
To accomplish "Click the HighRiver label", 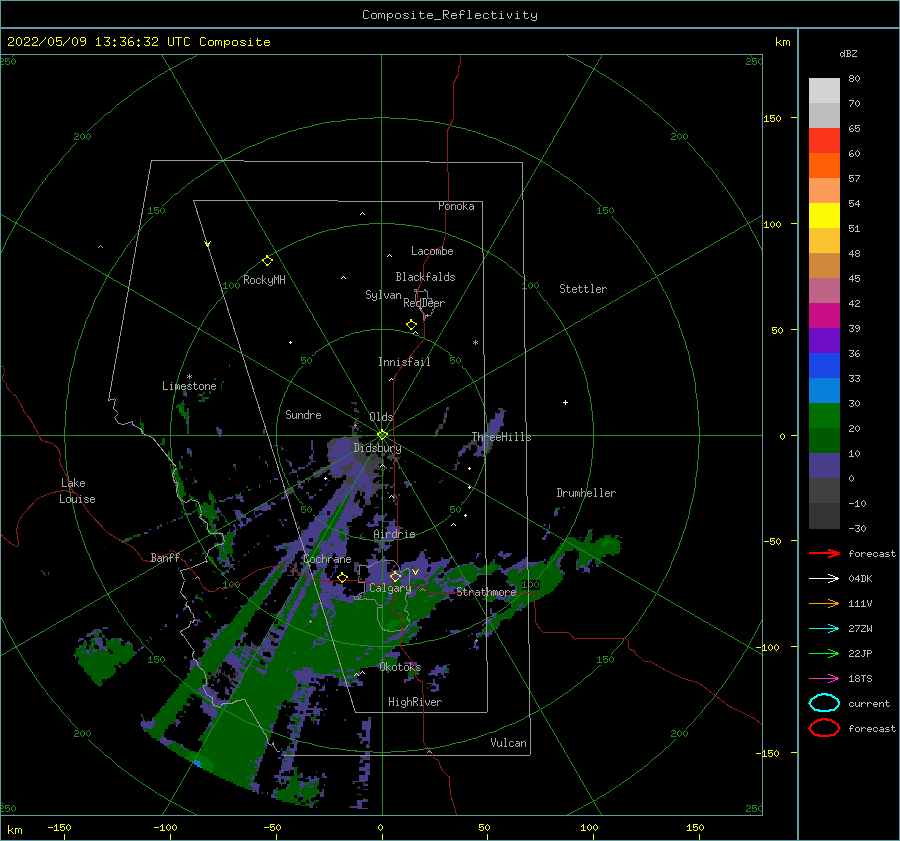I will (x=415, y=702).
